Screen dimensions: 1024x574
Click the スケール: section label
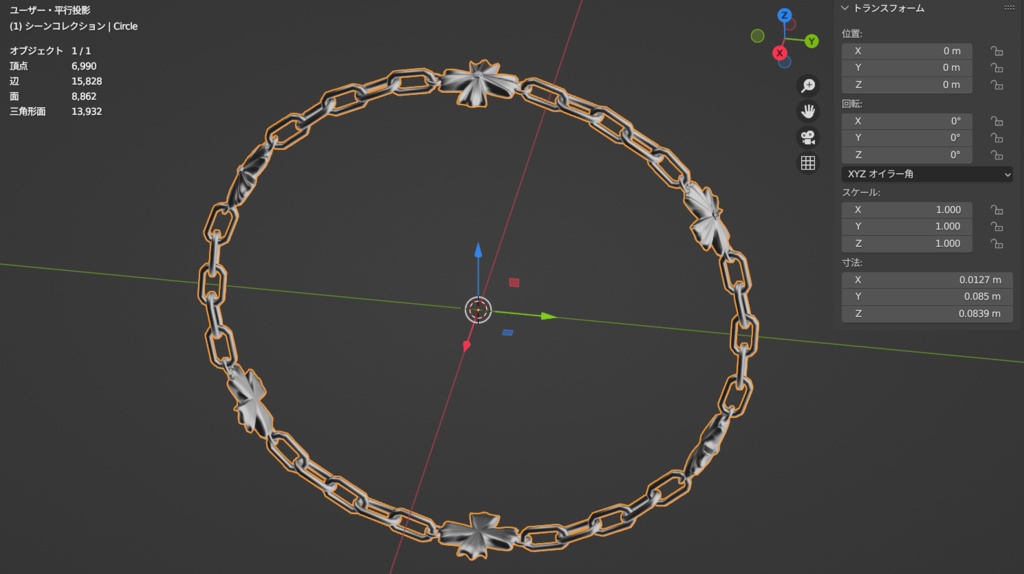point(861,193)
